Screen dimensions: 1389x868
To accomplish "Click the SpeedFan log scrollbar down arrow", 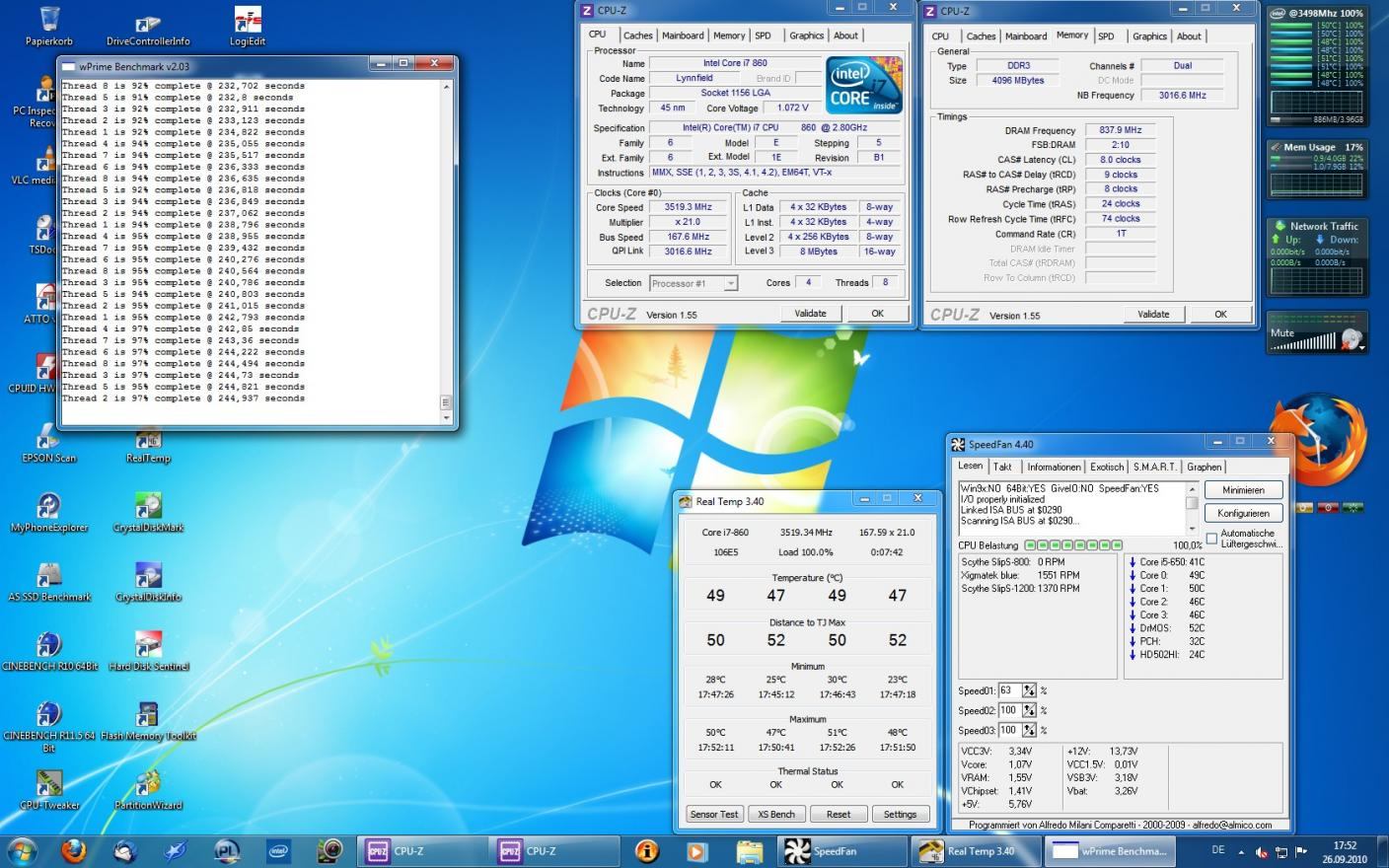I will click(1192, 530).
